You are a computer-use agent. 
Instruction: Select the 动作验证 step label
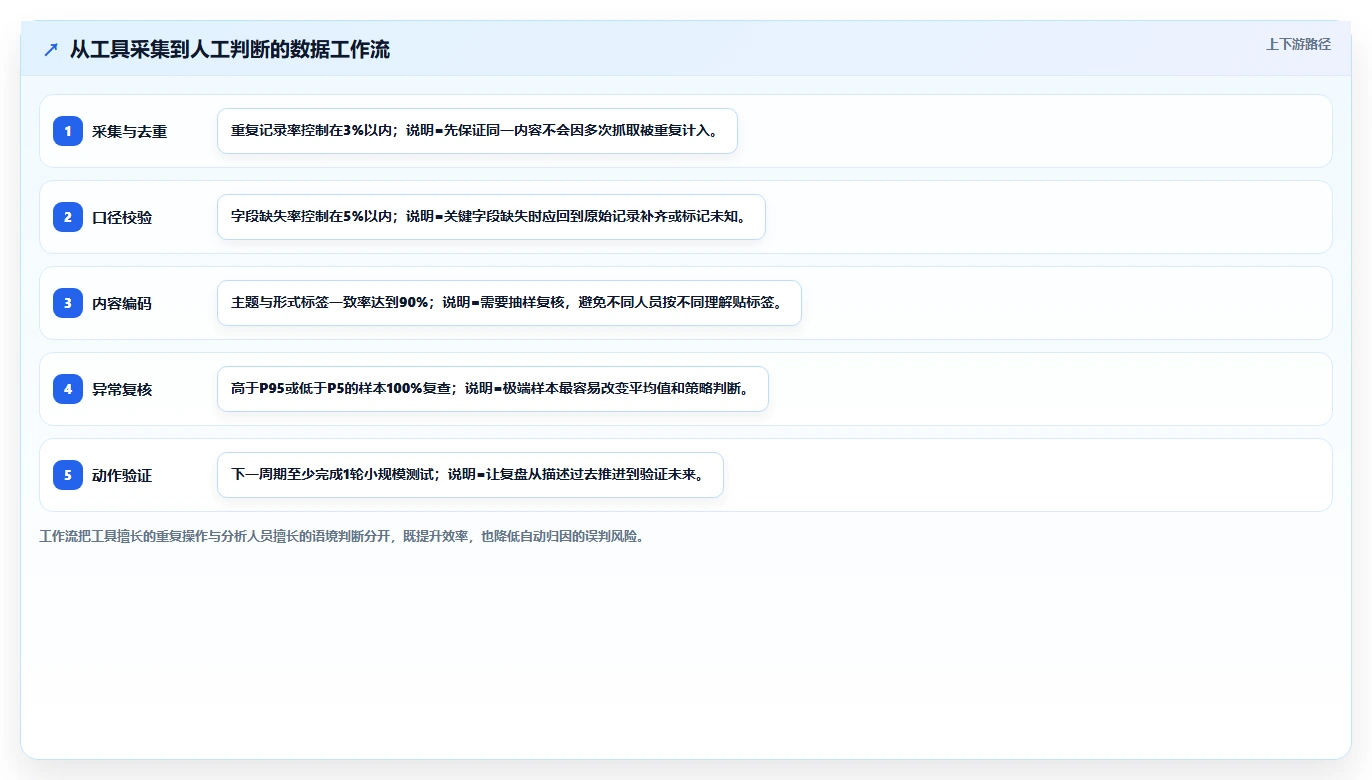[x=122, y=475]
